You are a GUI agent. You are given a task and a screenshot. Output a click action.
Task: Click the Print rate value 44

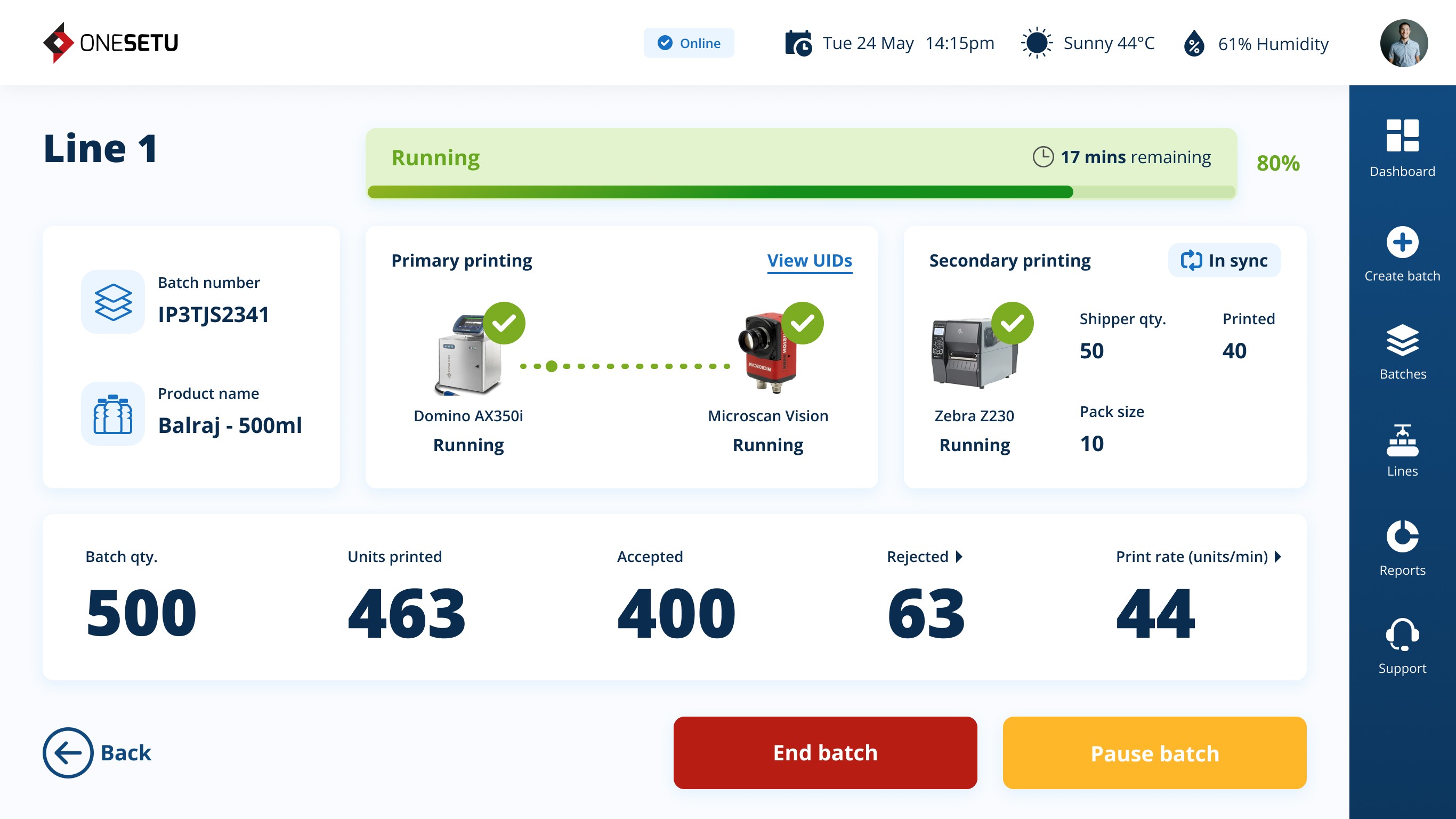tap(1156, 613)
